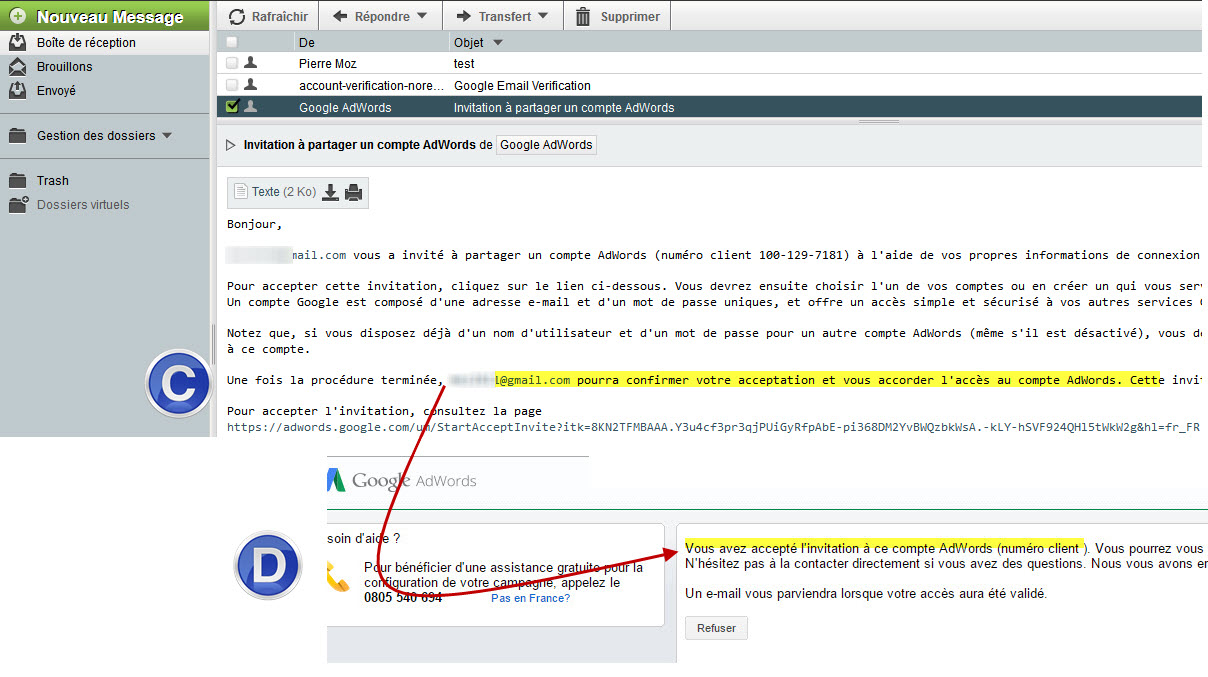Open the message from Pierre Moz
The image size is (1208, 677).
click(328, 64)
